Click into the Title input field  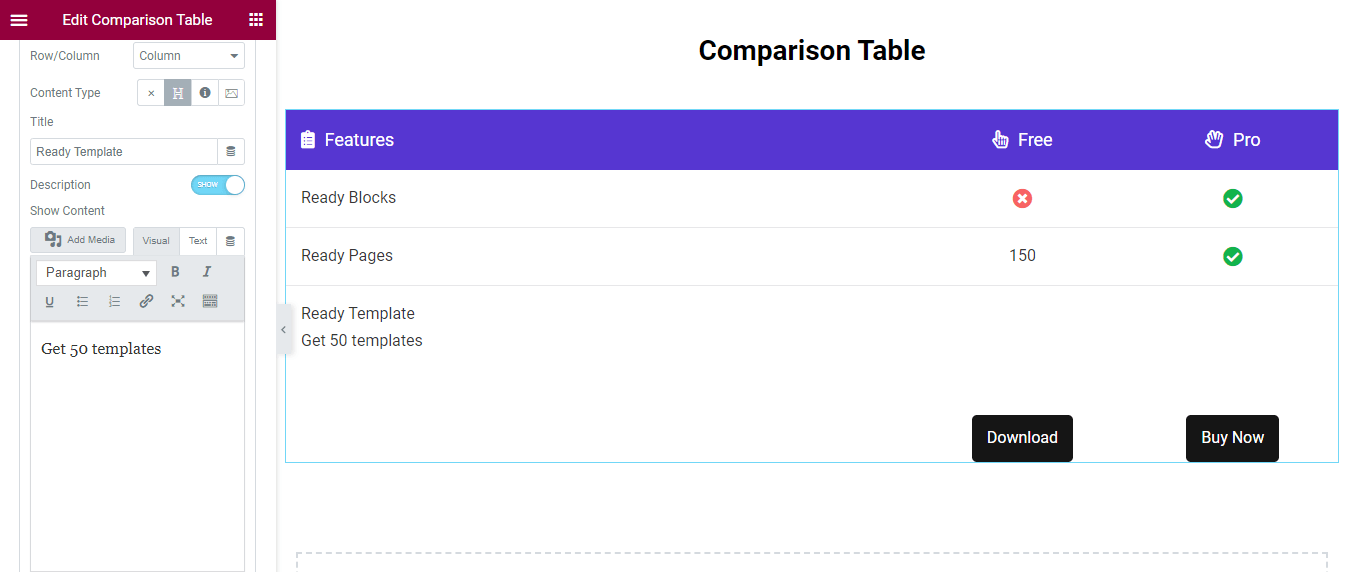click(x=124, y=152)
